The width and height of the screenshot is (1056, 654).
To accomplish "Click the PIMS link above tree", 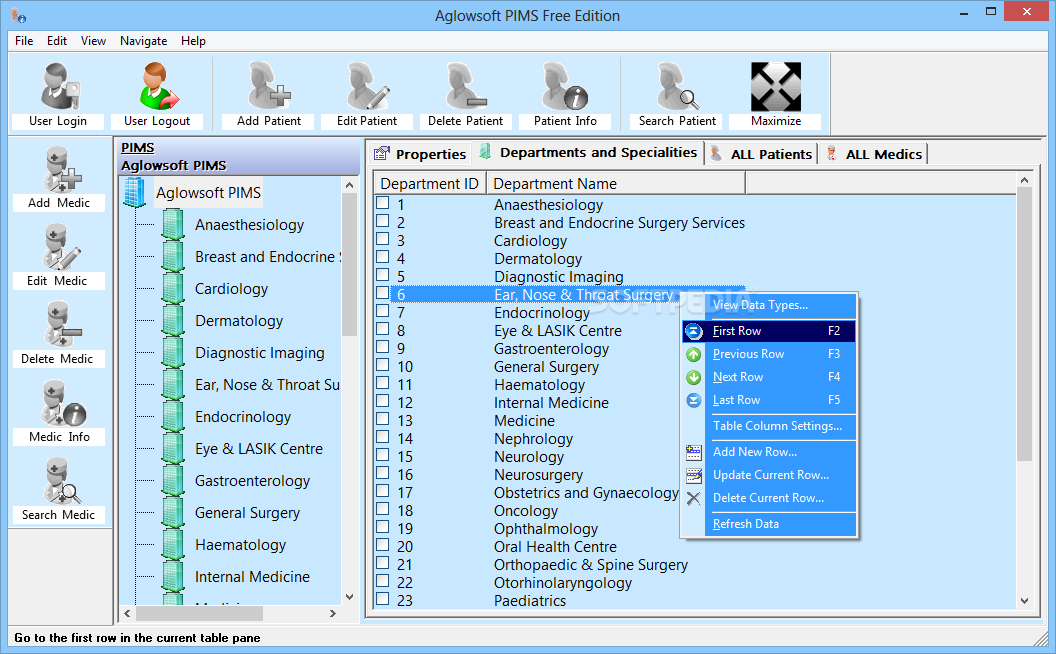I will point(137,148).
